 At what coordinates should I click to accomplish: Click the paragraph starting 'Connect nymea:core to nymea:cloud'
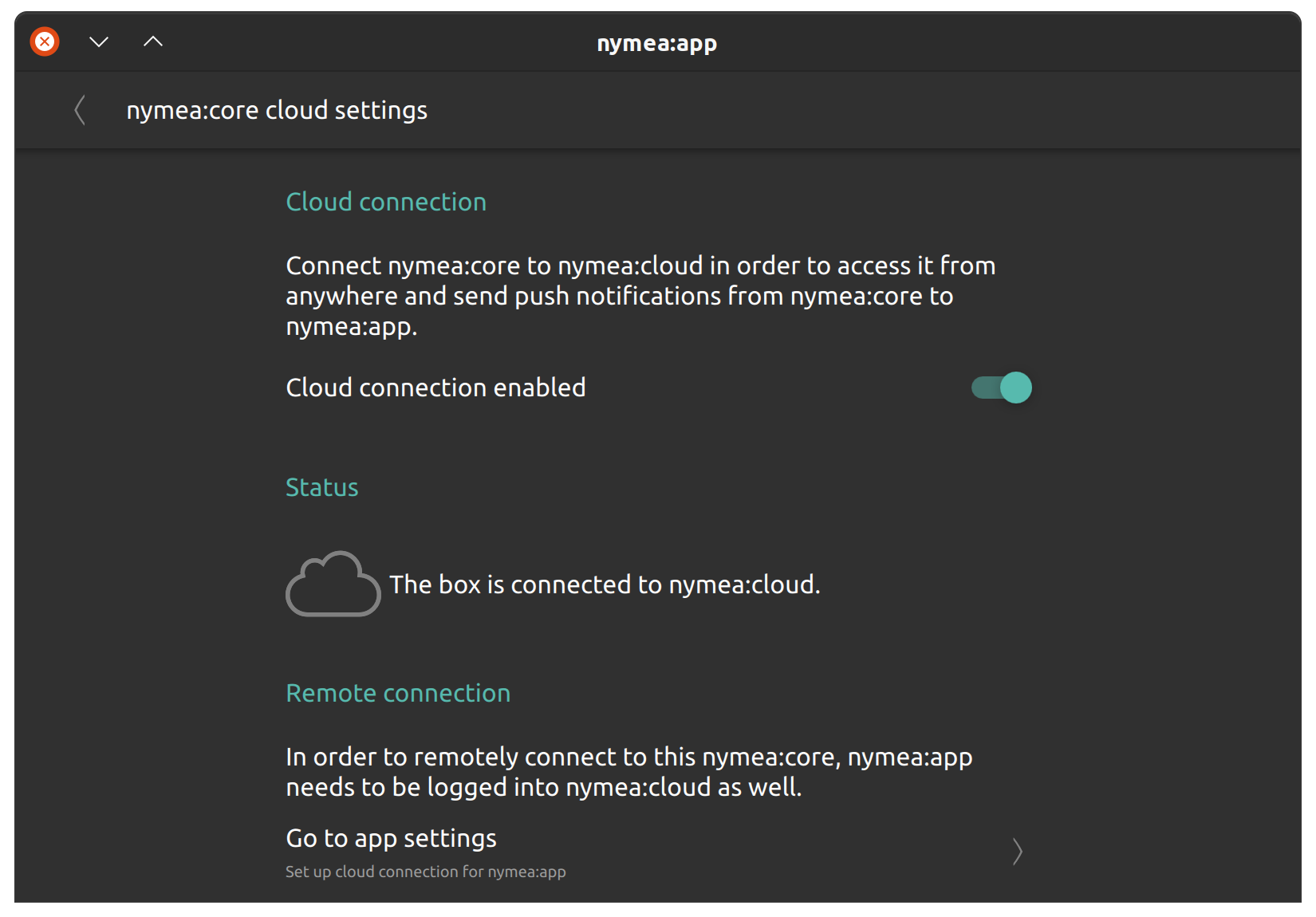point(641,296)
